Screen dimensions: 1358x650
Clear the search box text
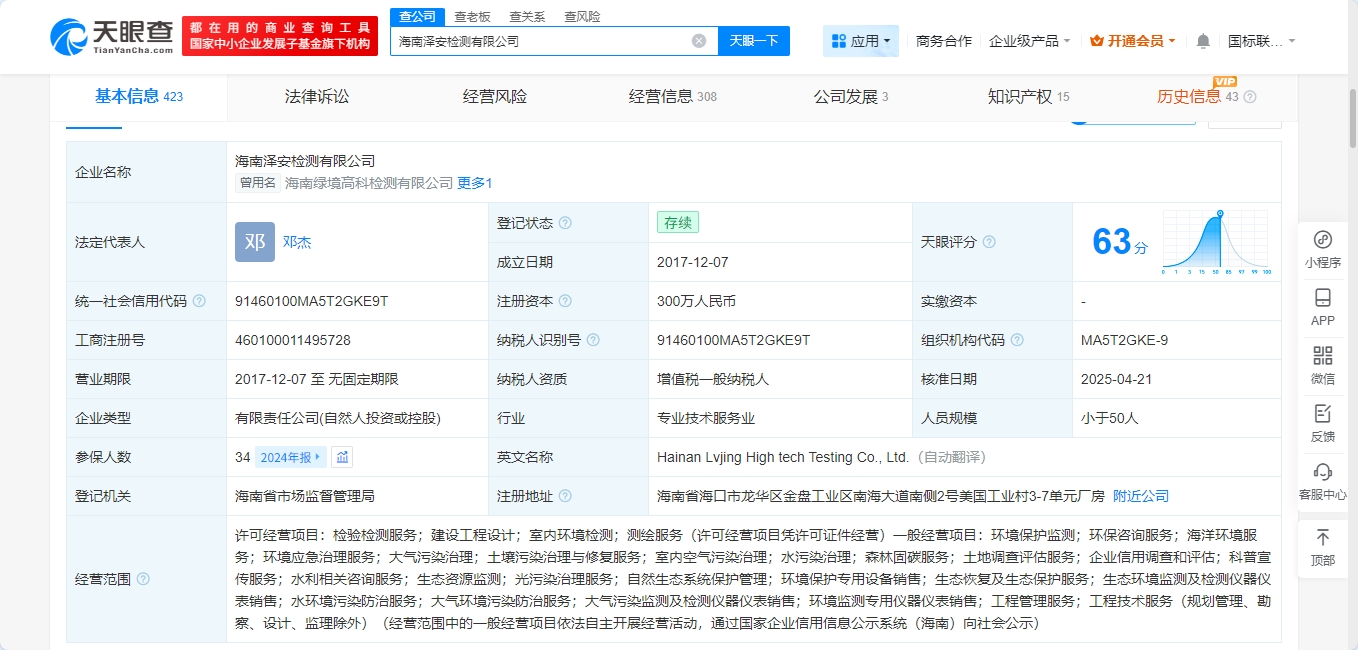coord(699,41)
